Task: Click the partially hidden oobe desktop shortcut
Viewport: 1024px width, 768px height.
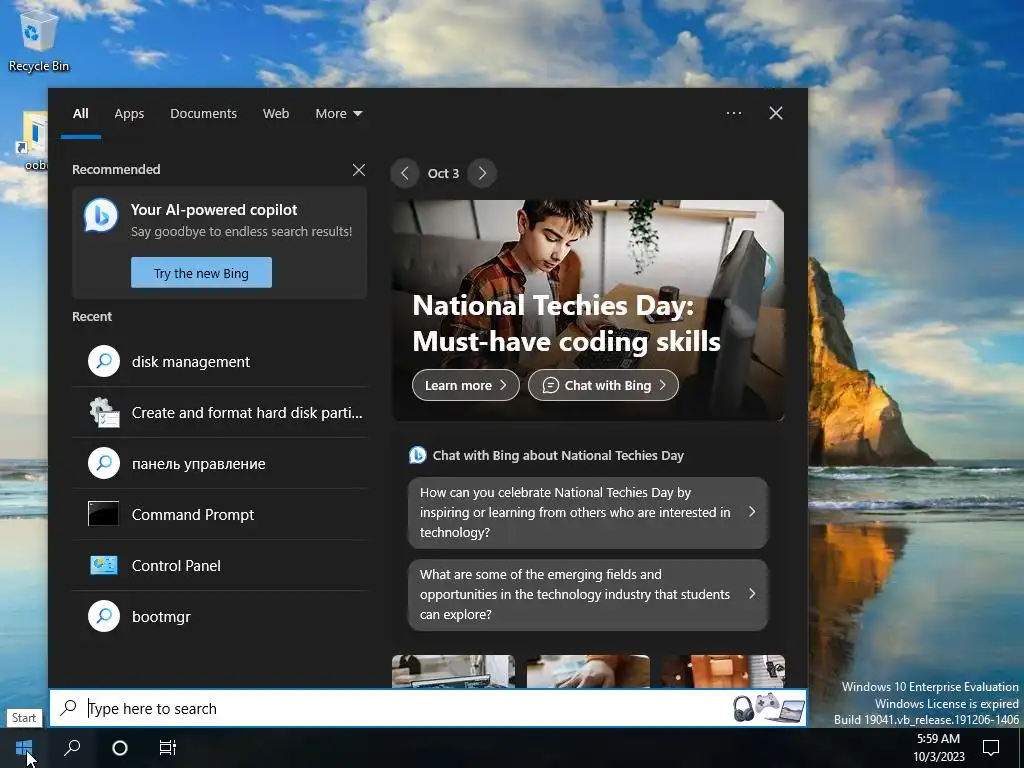Action: (34, 140)
